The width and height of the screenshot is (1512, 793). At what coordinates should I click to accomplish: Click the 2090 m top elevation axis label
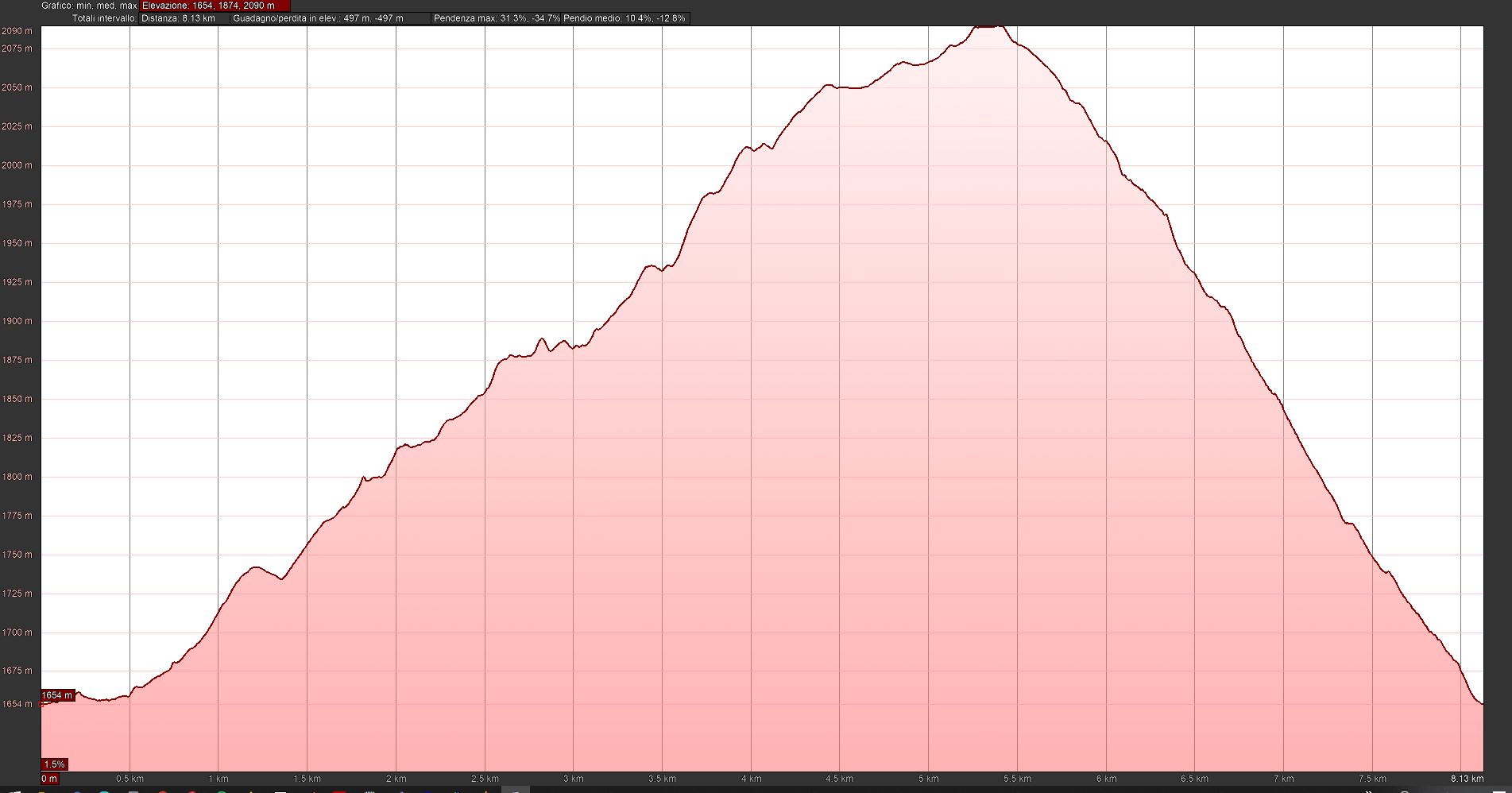pos(17,31)
